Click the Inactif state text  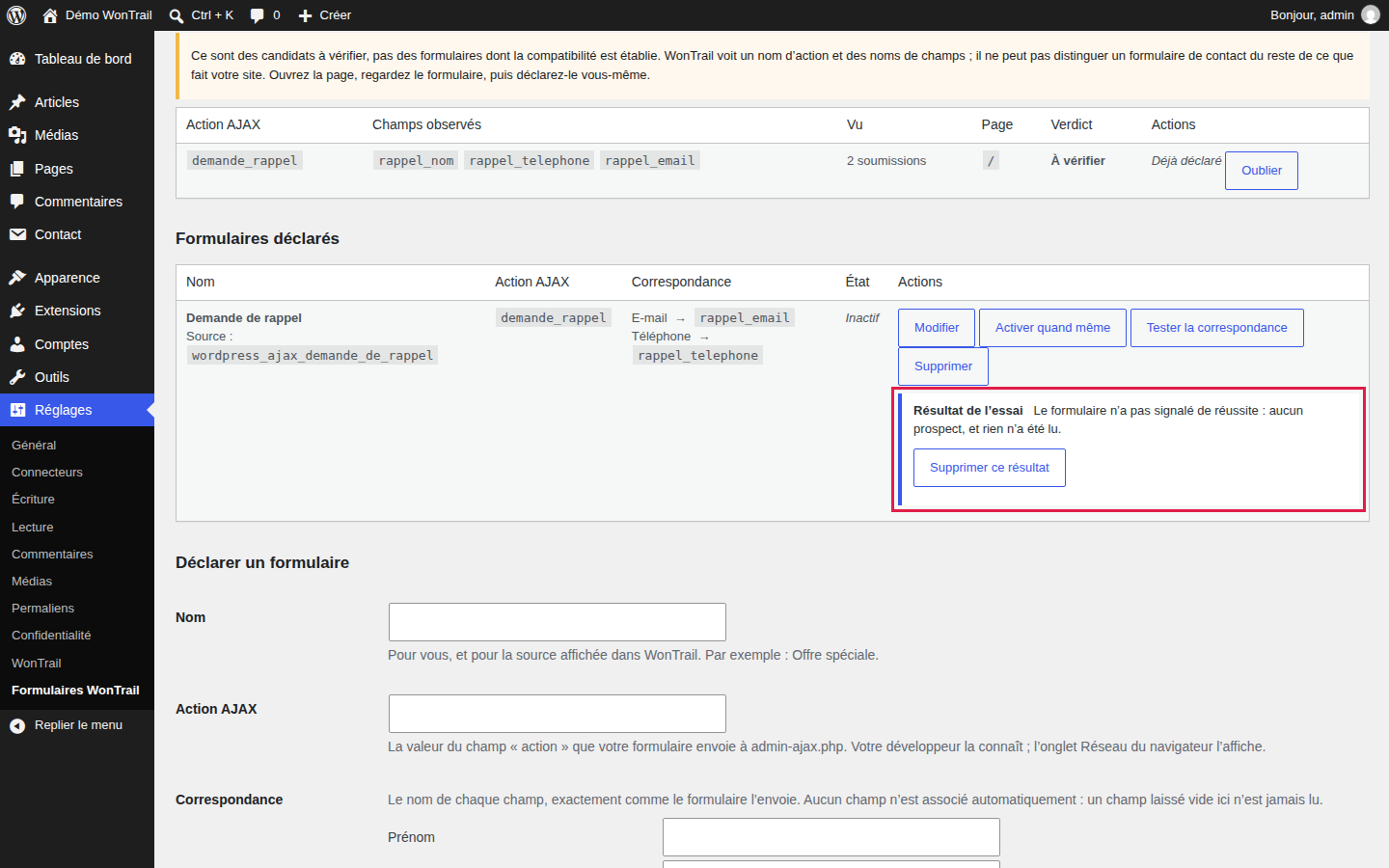pos(862,318)
